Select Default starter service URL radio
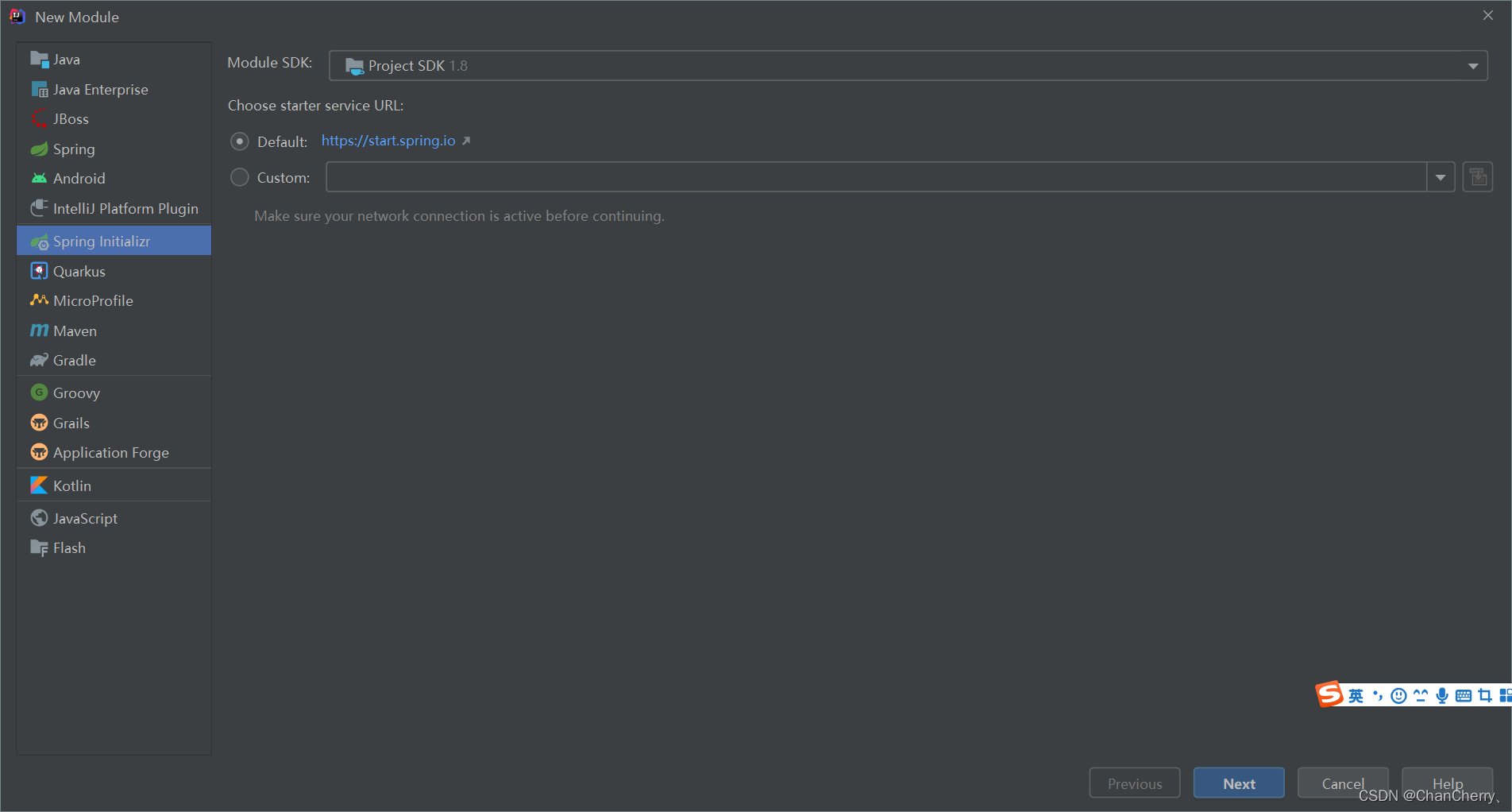The height and width of the screenshot is (812, 1512). [240, 141]
